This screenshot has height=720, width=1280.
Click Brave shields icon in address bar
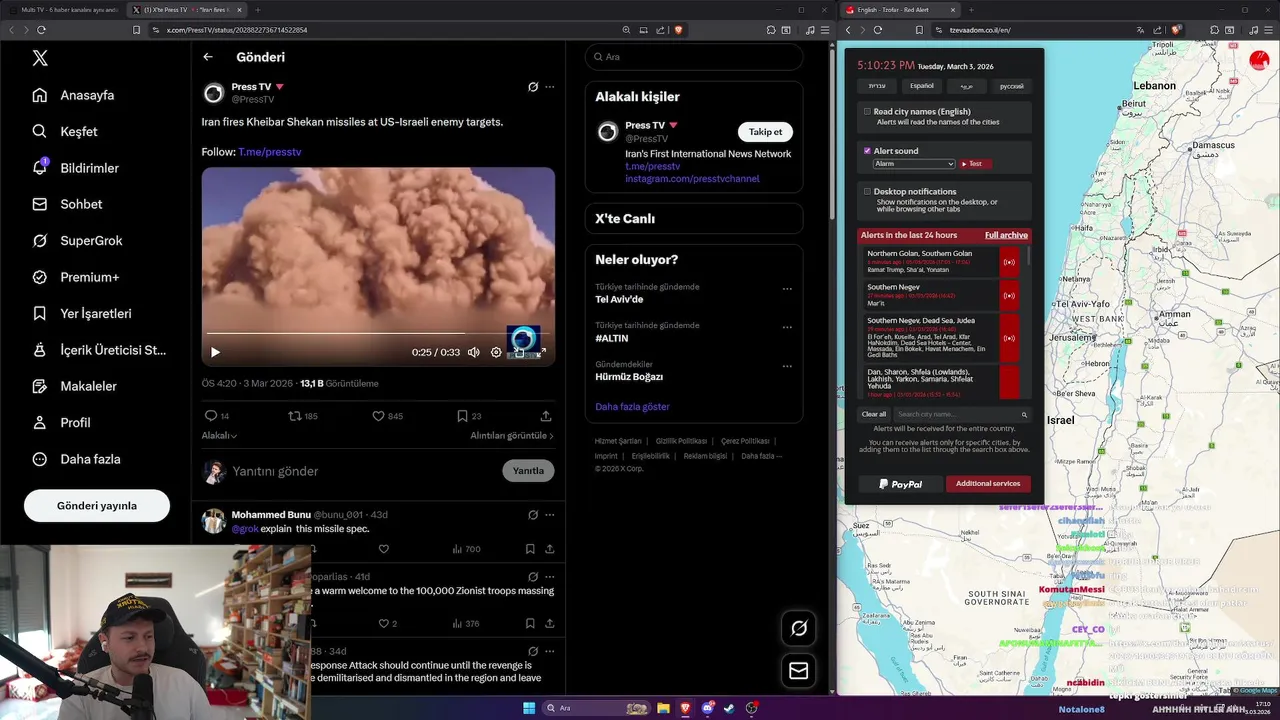coord(679,30)
